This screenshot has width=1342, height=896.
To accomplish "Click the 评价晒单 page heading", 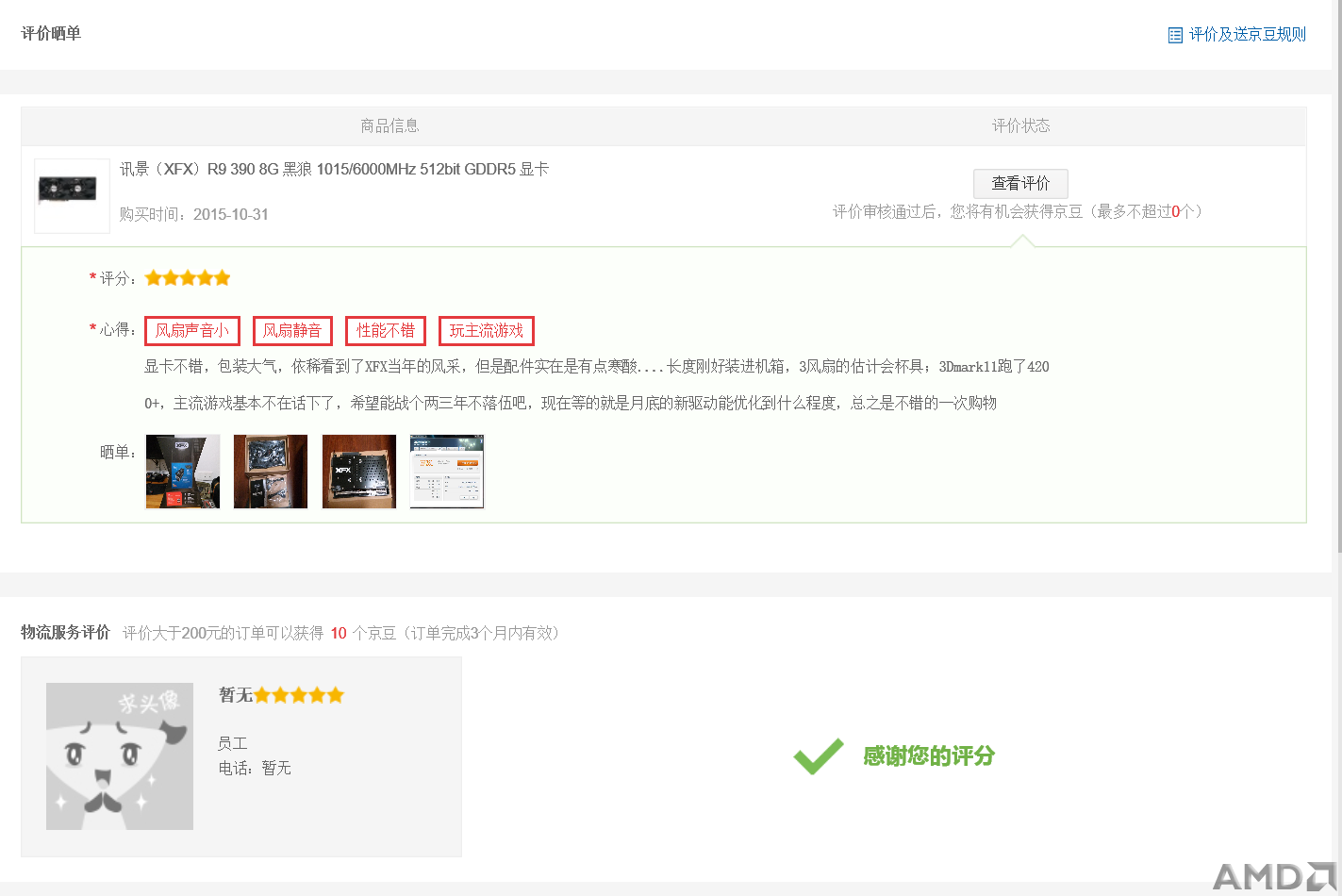I will pos(51,34).
